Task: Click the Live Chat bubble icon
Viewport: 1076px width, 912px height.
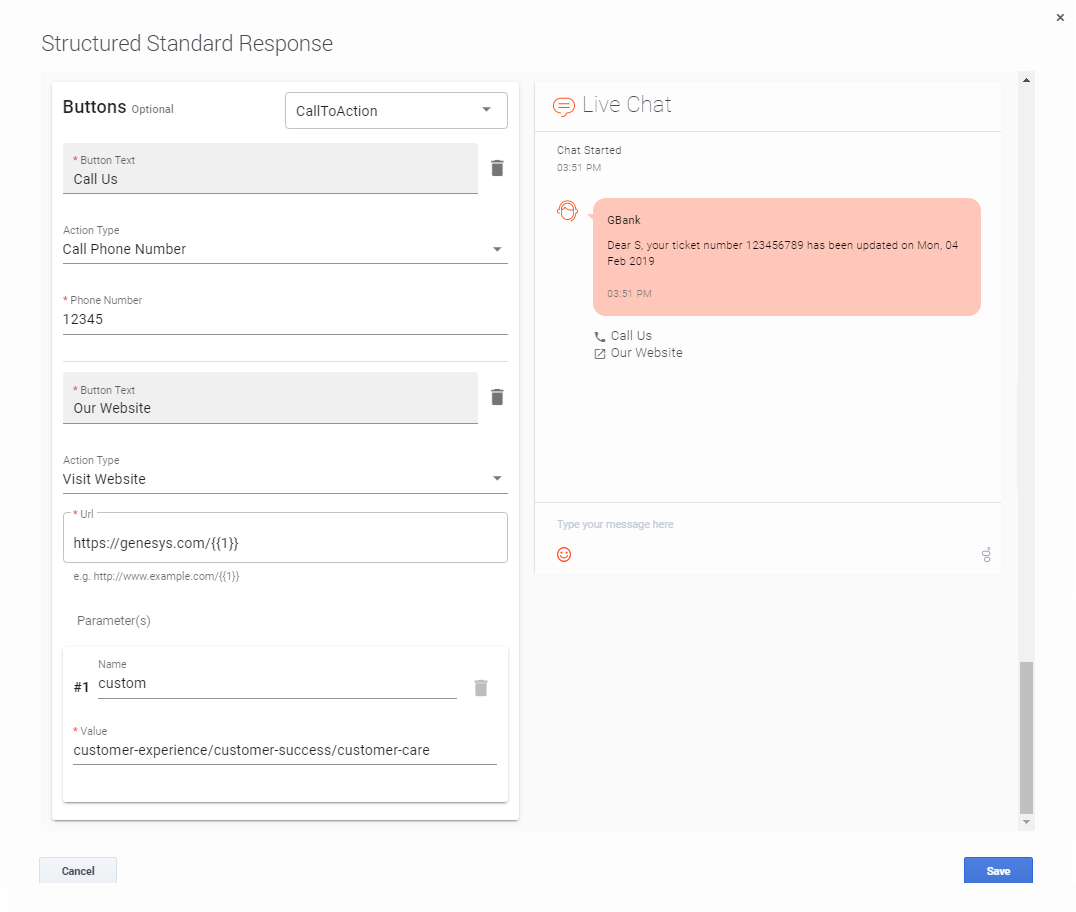Action: [564, 106]
